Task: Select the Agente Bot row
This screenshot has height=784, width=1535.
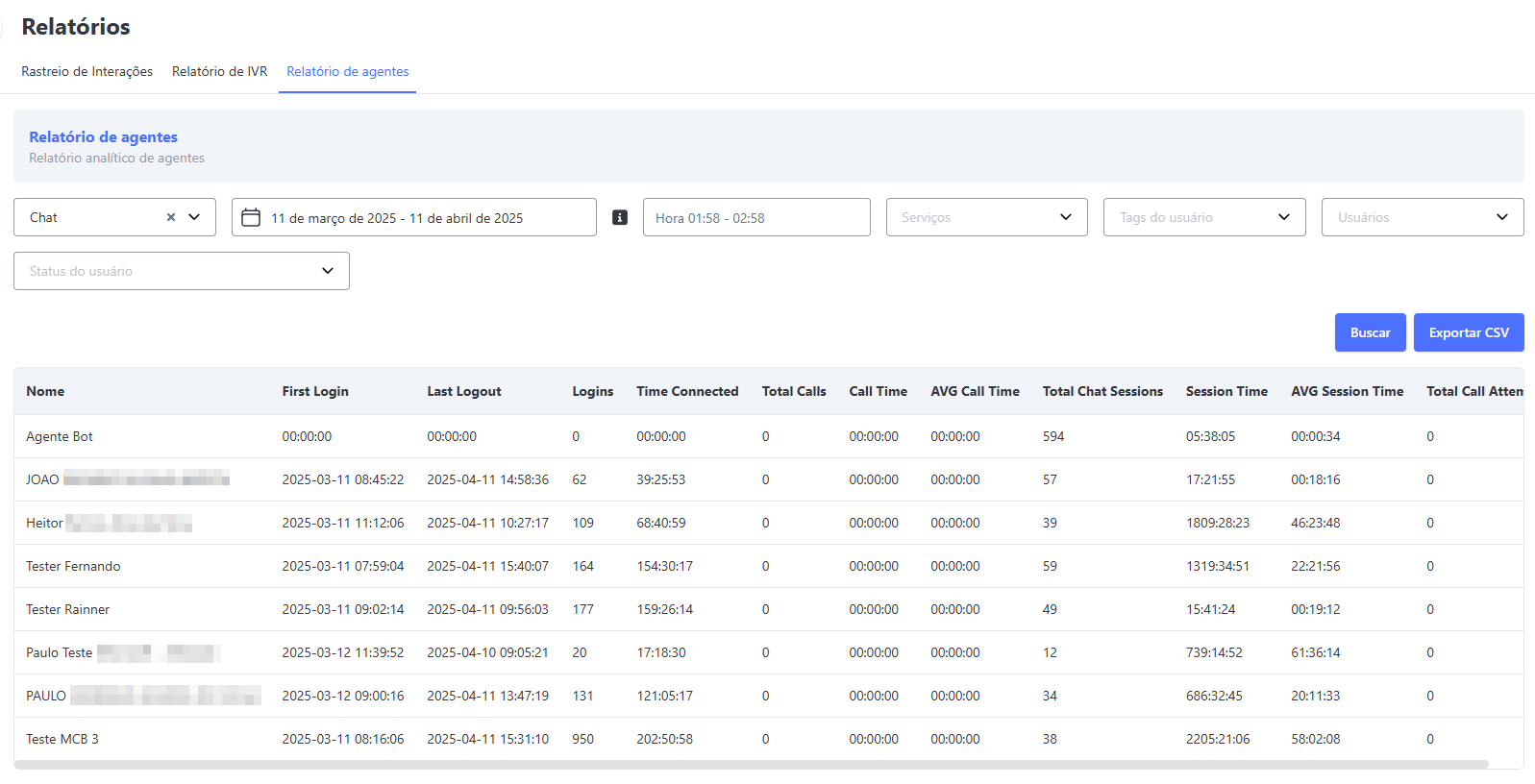Action: tap(60, 436)
